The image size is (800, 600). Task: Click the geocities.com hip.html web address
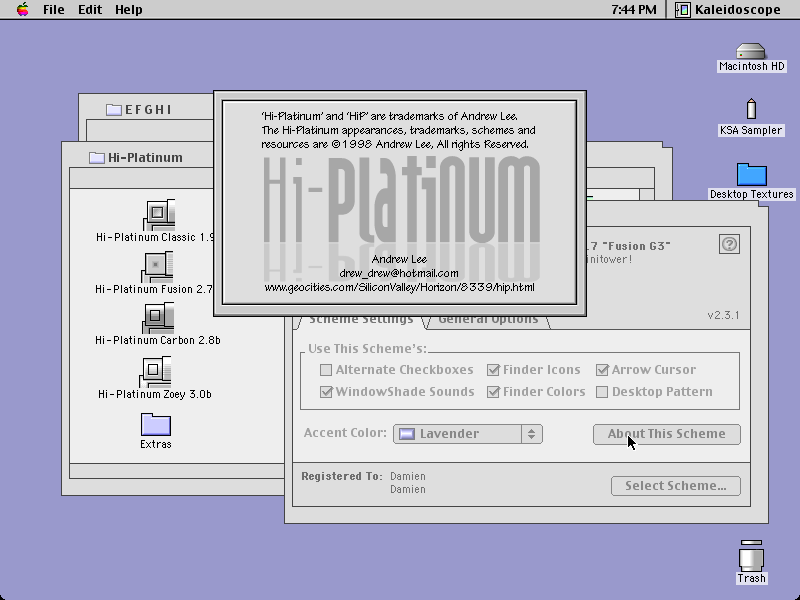399,288
